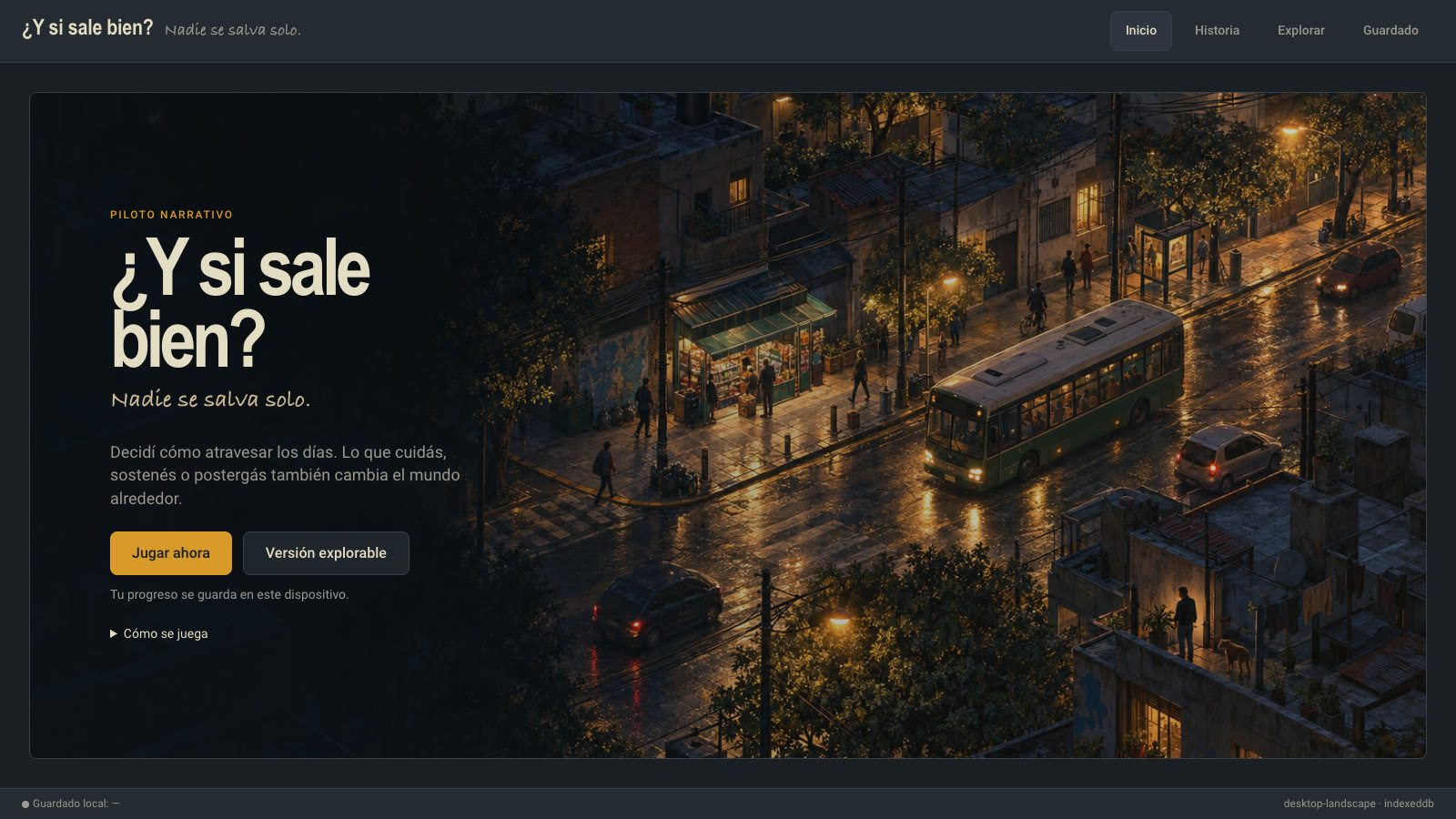Viewport: 1456px width, 819px height.
Task: Click the 'desktop-landscape · indexeddb' status text
Action: (1359, 804)
